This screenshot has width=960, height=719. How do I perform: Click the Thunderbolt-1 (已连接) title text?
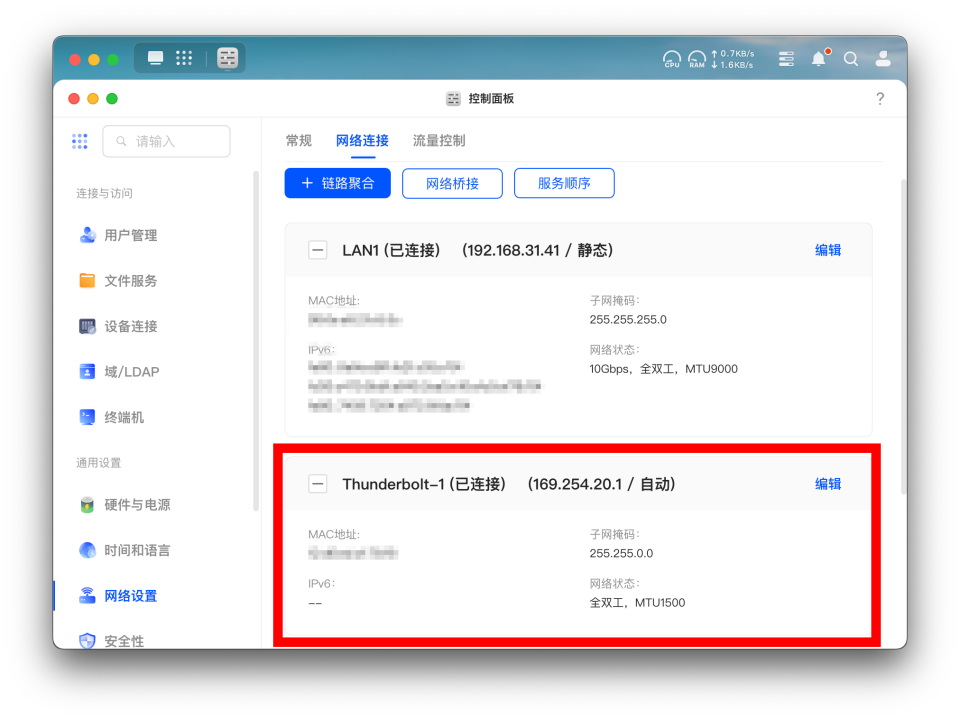(424, 484)
